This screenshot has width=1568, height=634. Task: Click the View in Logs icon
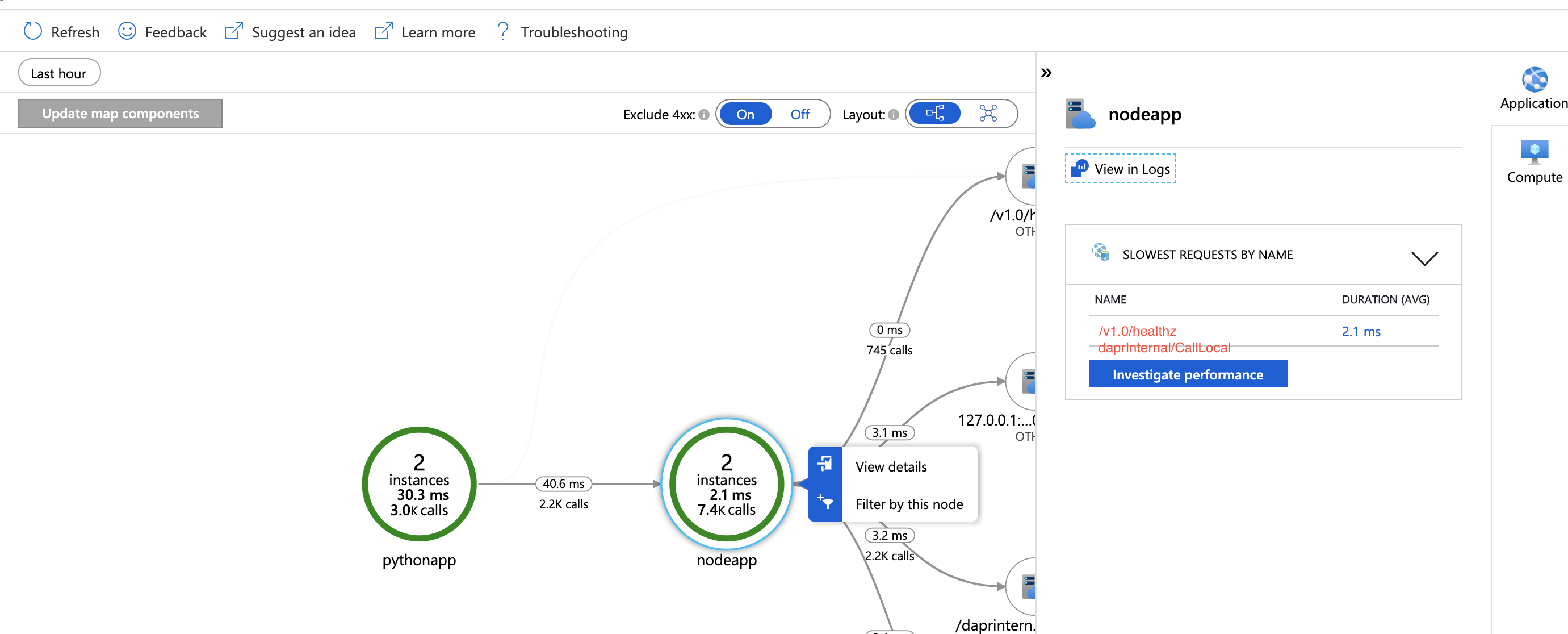pyautogui.click(x=1079, y=169)
